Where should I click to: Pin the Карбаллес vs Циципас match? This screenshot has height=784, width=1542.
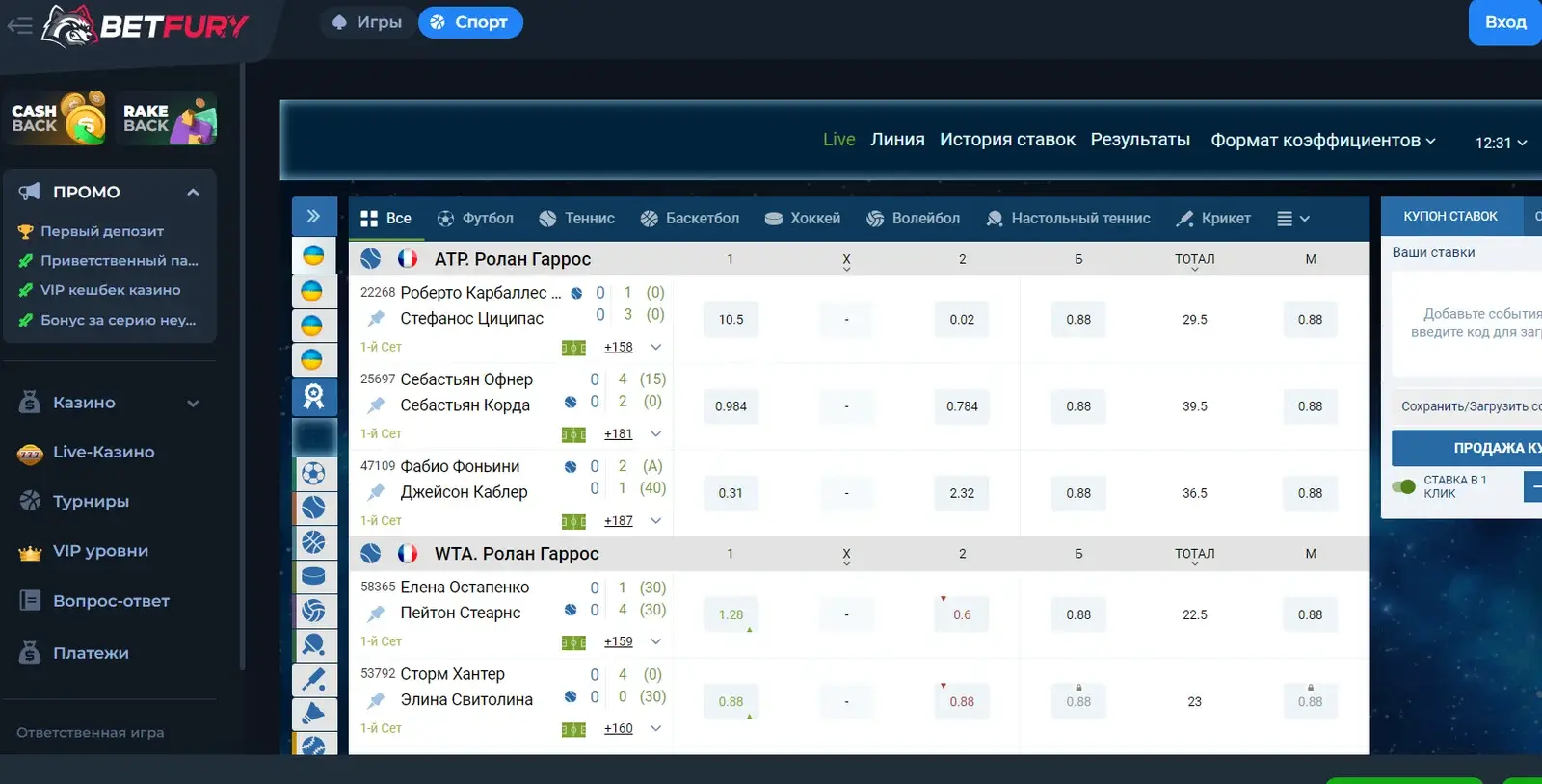click(376, 318)
